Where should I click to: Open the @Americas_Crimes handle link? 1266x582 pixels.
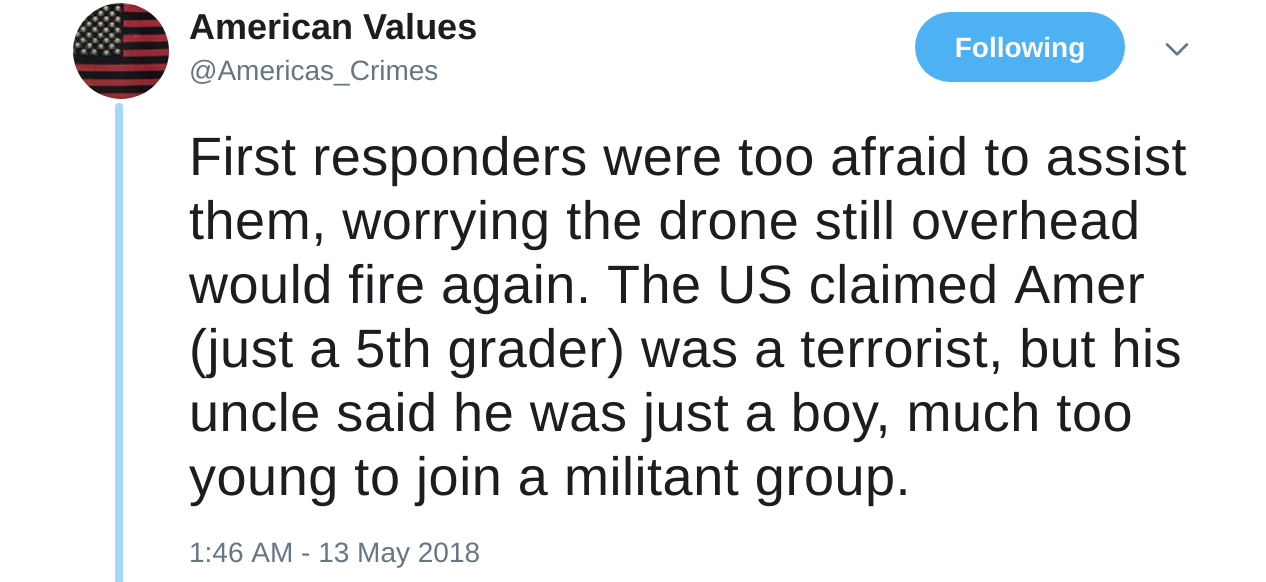pyautogui.click(x=313, y=71)
